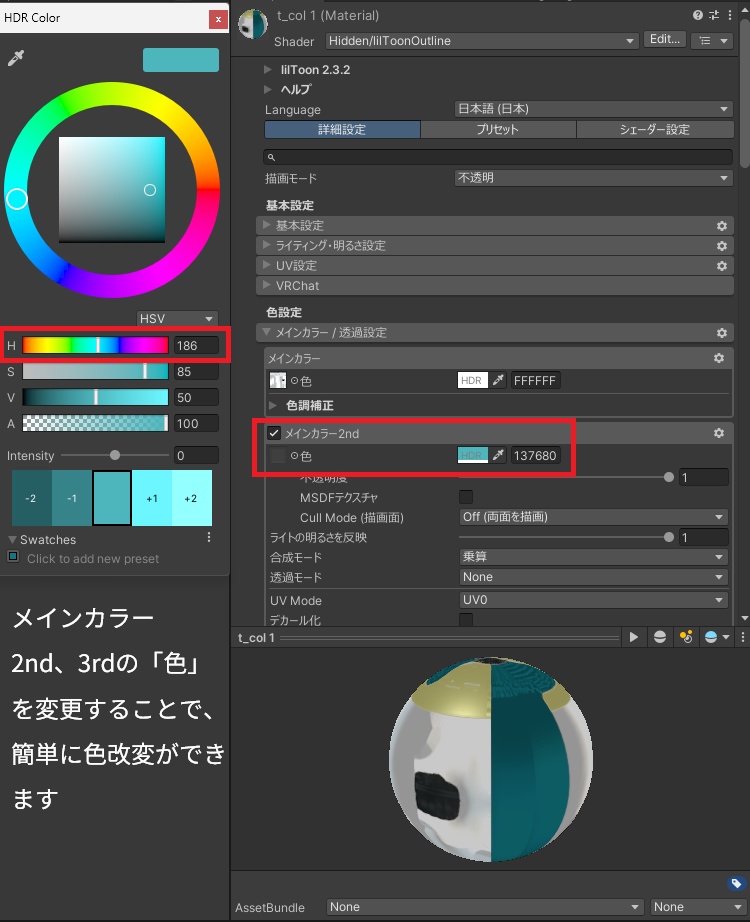The width and height of the screenshot is (750, 922).
Task: Open Cull Mode (描画面) dropdown
Action: [594, 517]
